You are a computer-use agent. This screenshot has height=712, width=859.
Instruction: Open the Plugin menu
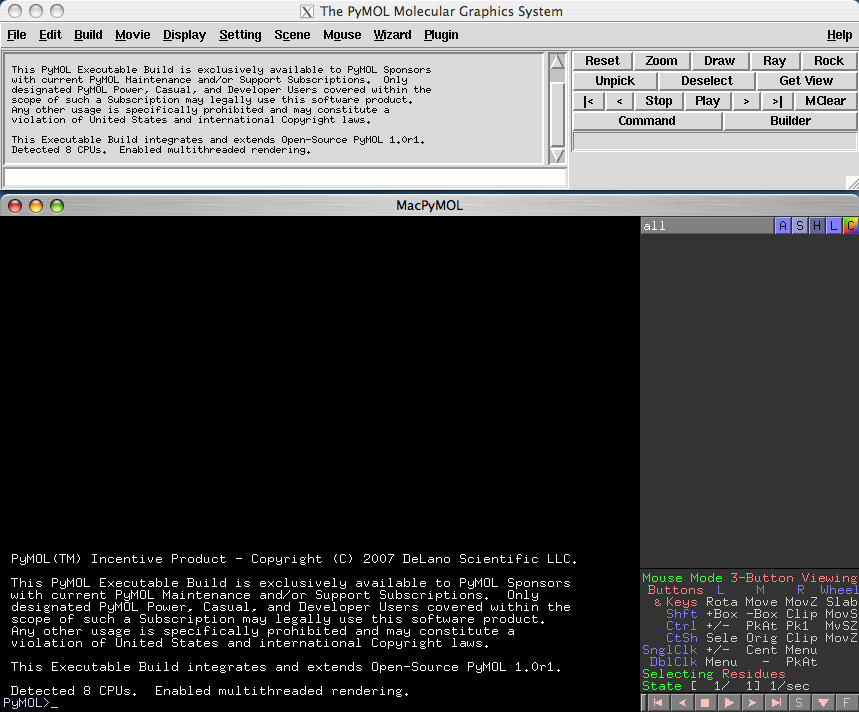point(441,35)
